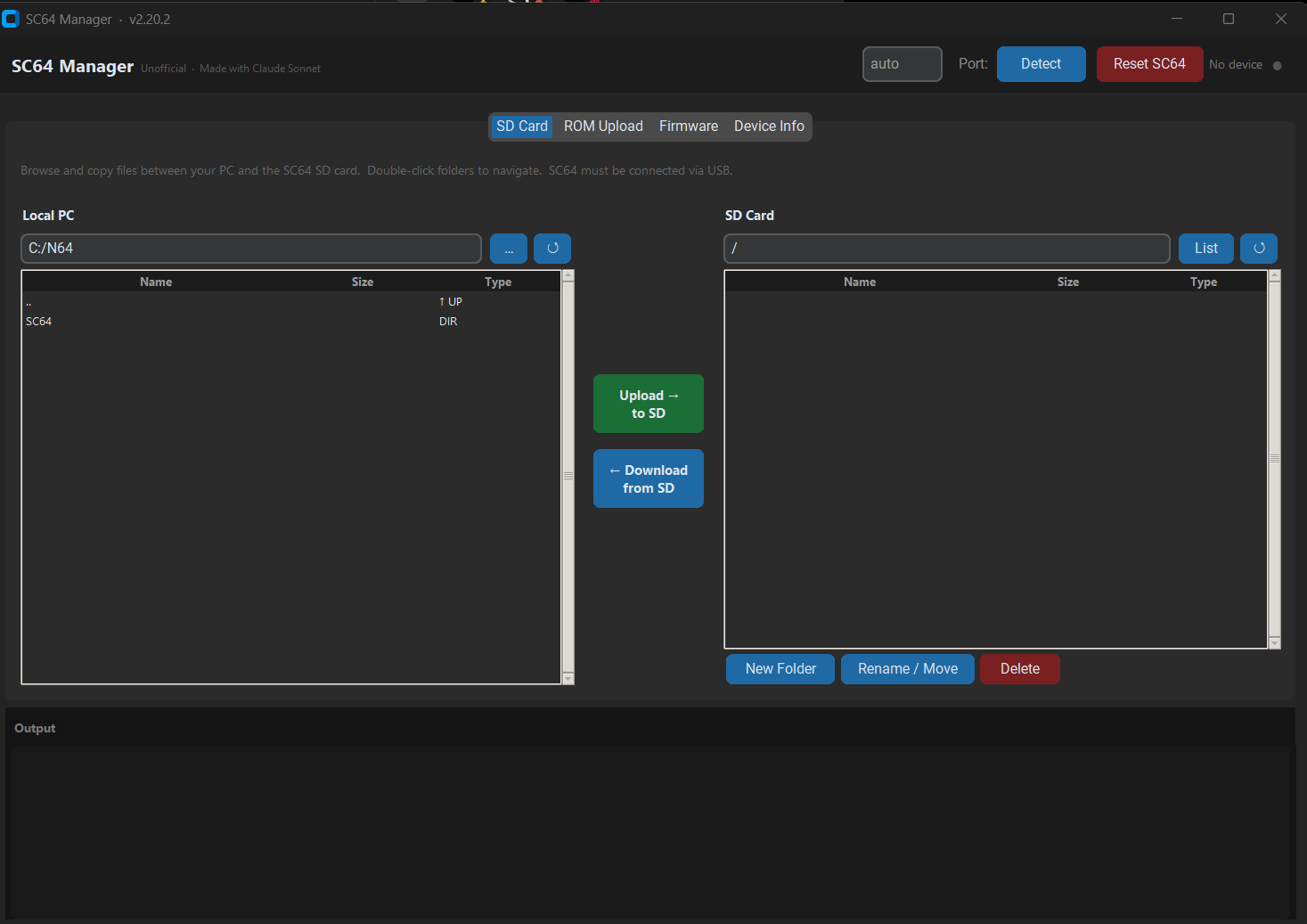1307x924 pixels.
Task: Click the SD Card list scrollbar down arrow
Action: pyautogui.click(x=1275, y=643)
